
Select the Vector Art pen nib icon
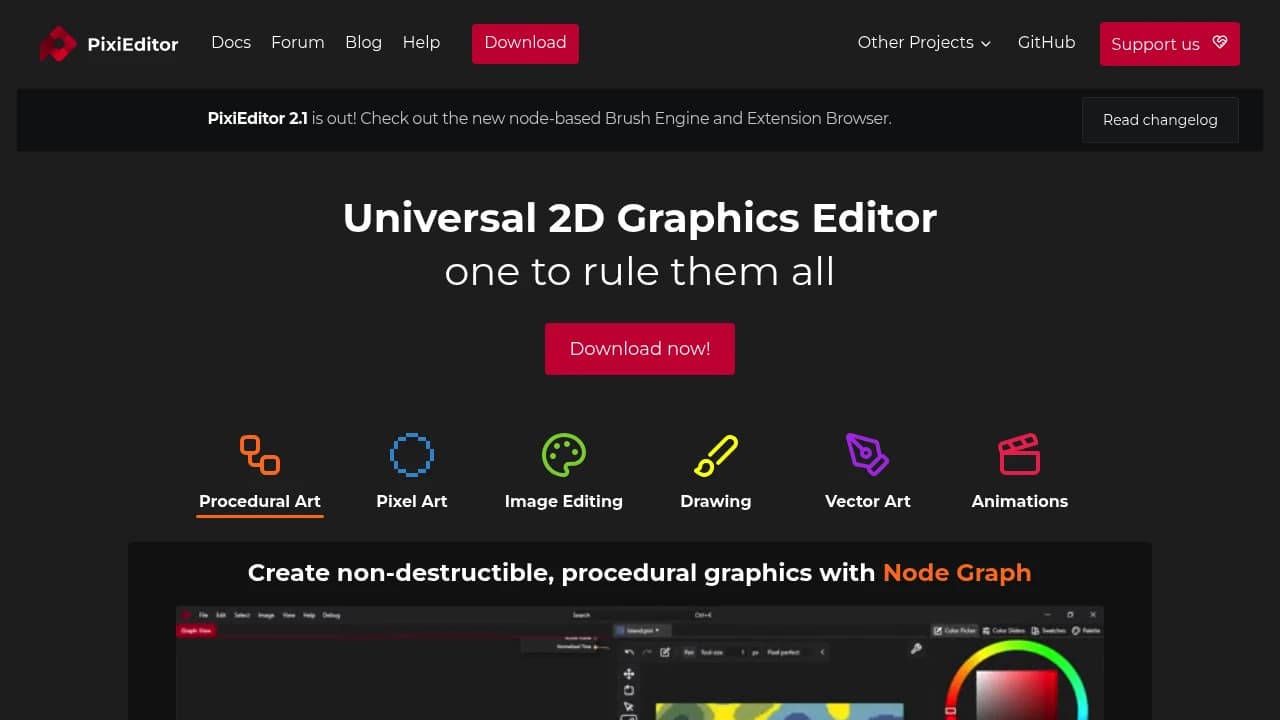click(x=868, y=455)
